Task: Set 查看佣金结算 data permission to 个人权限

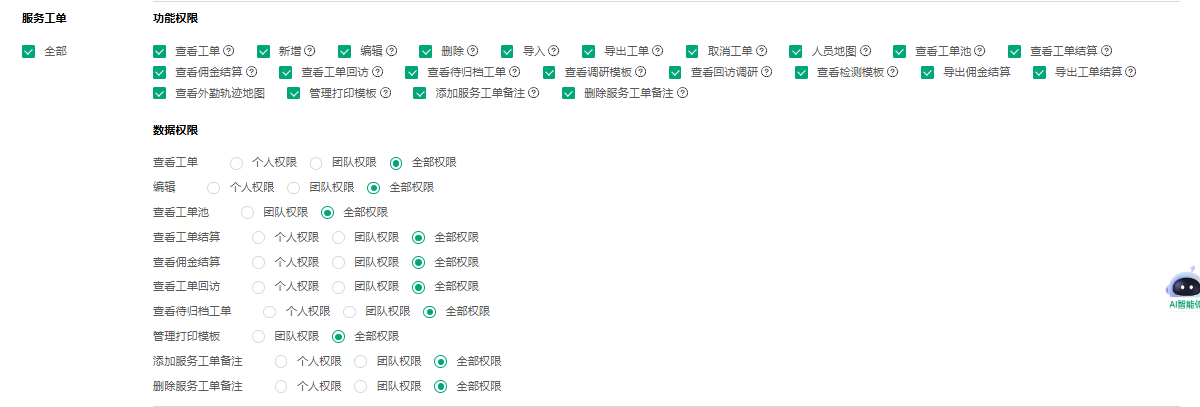Action: coord(259,262)
